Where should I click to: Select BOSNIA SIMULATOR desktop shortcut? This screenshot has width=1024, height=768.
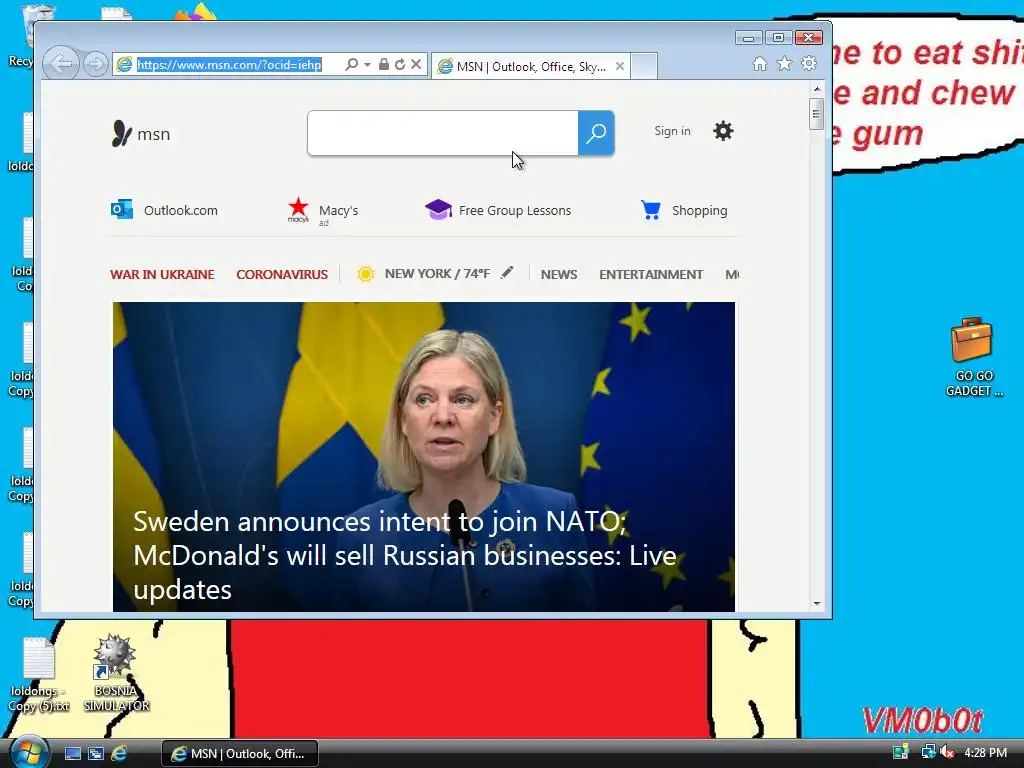point(116,673)
